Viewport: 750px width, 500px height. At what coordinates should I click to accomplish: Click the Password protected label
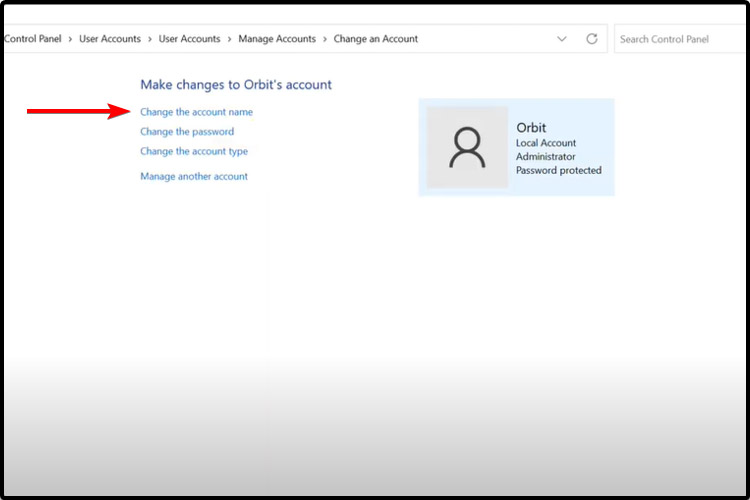tap(558, 171)
